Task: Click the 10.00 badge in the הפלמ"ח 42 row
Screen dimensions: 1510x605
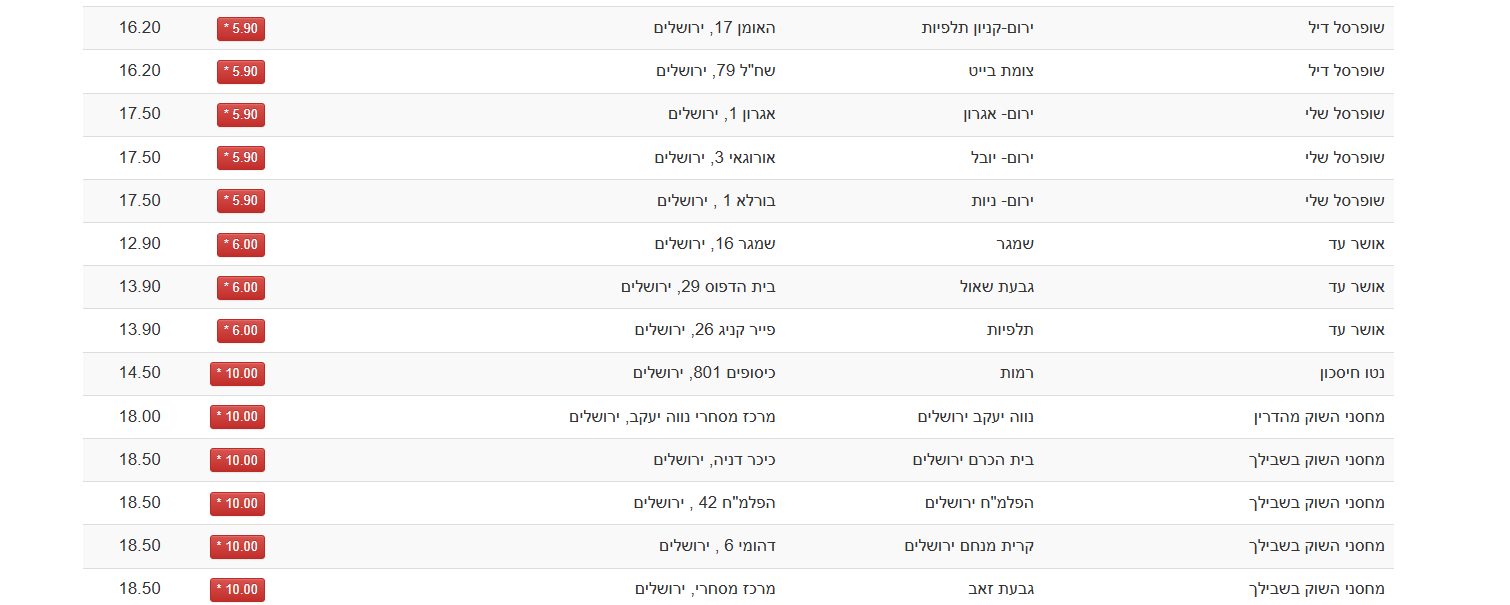Action: point(237,503)
